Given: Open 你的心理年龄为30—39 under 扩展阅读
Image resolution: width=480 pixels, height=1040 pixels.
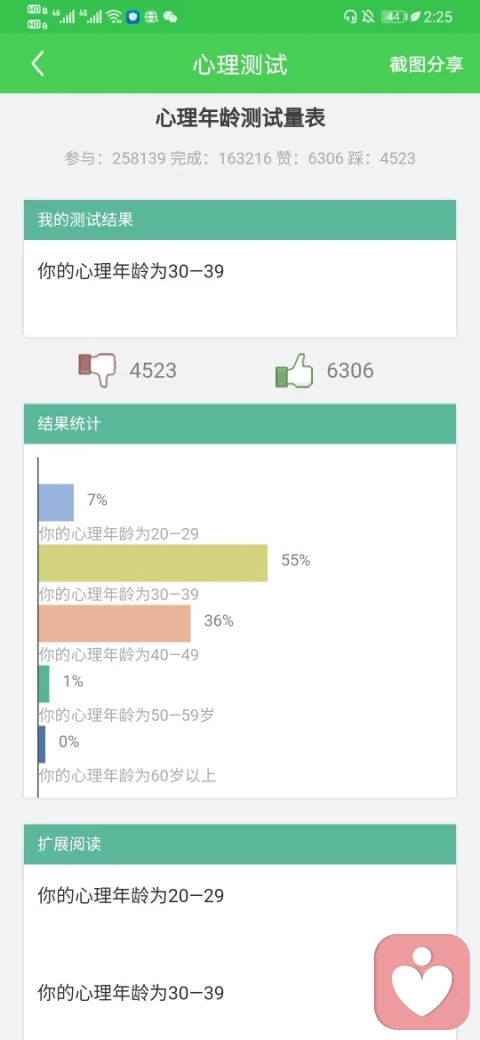Looking at the screenshot, I should click(x=131, y=993).
